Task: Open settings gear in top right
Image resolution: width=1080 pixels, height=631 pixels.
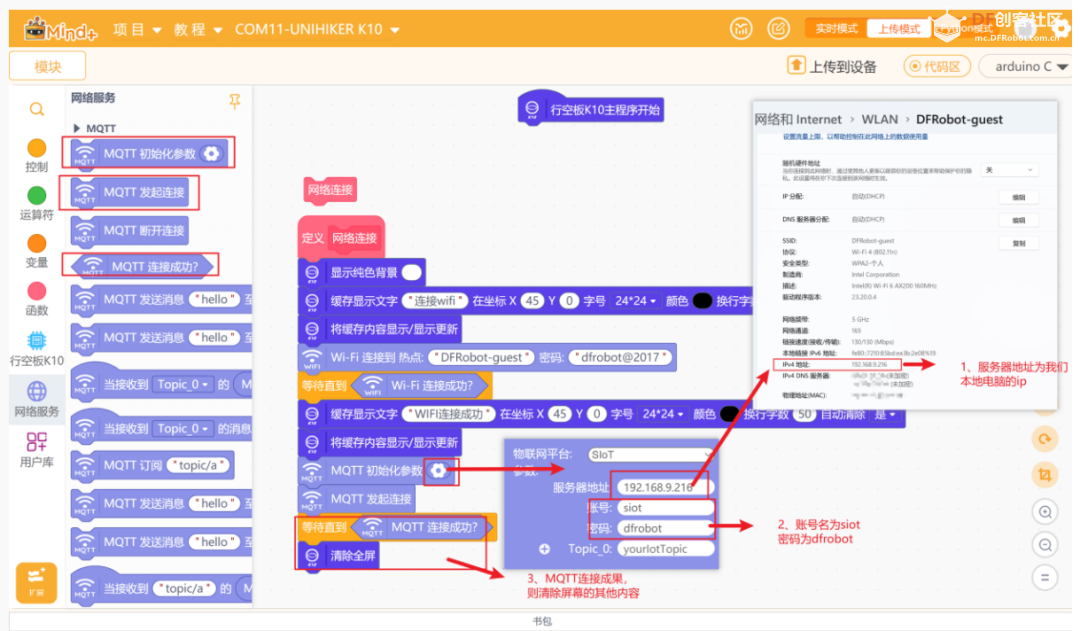Action: (x=1061, y=29)
